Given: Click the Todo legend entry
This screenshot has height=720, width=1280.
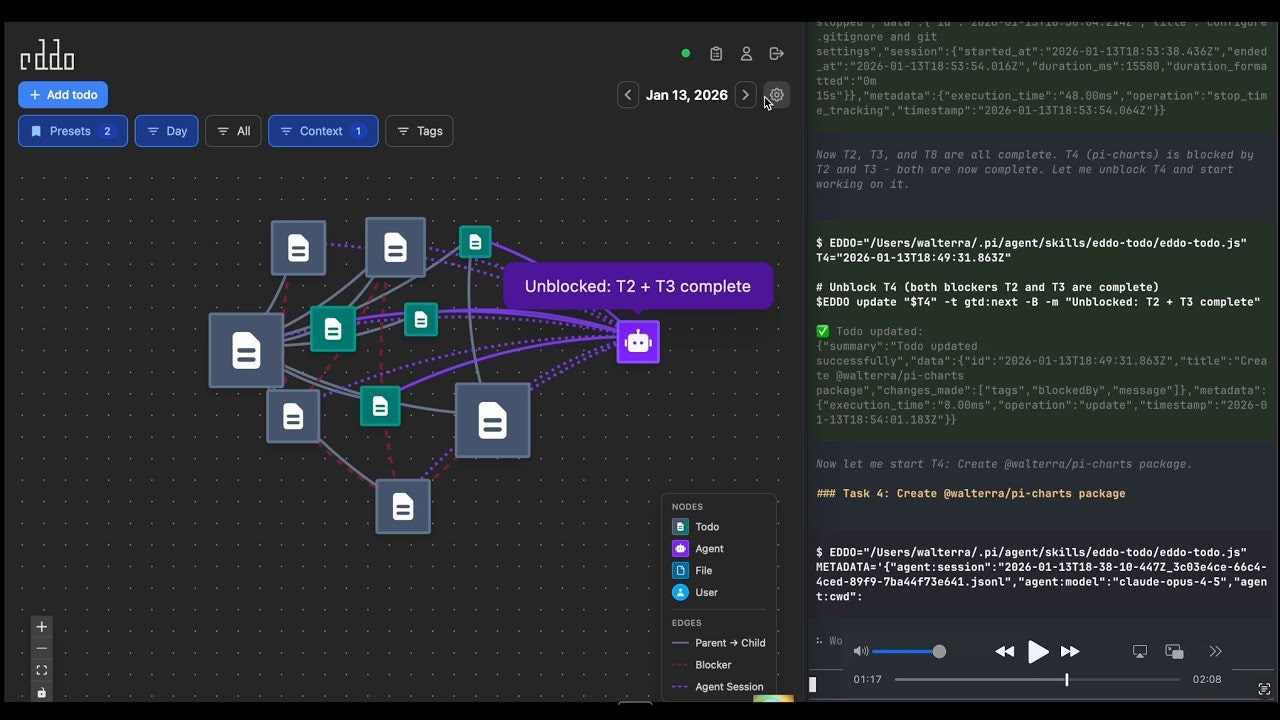Looking at the screenshot, I should pos(696,527).
